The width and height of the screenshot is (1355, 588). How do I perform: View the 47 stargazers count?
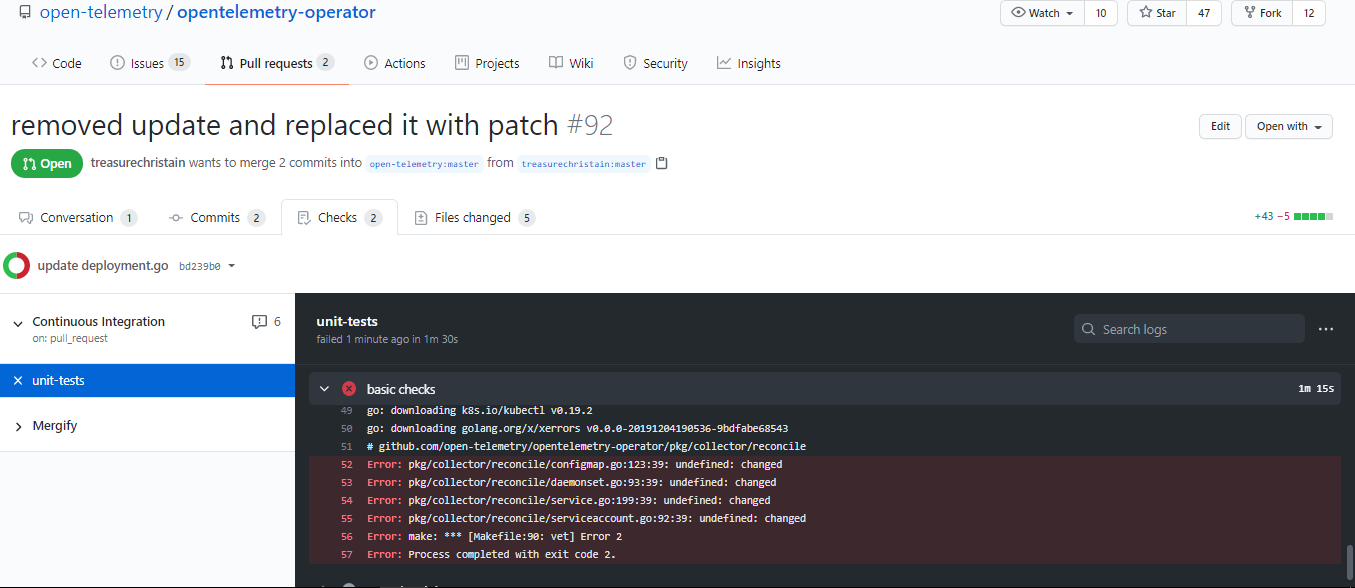click(1204, 13)
